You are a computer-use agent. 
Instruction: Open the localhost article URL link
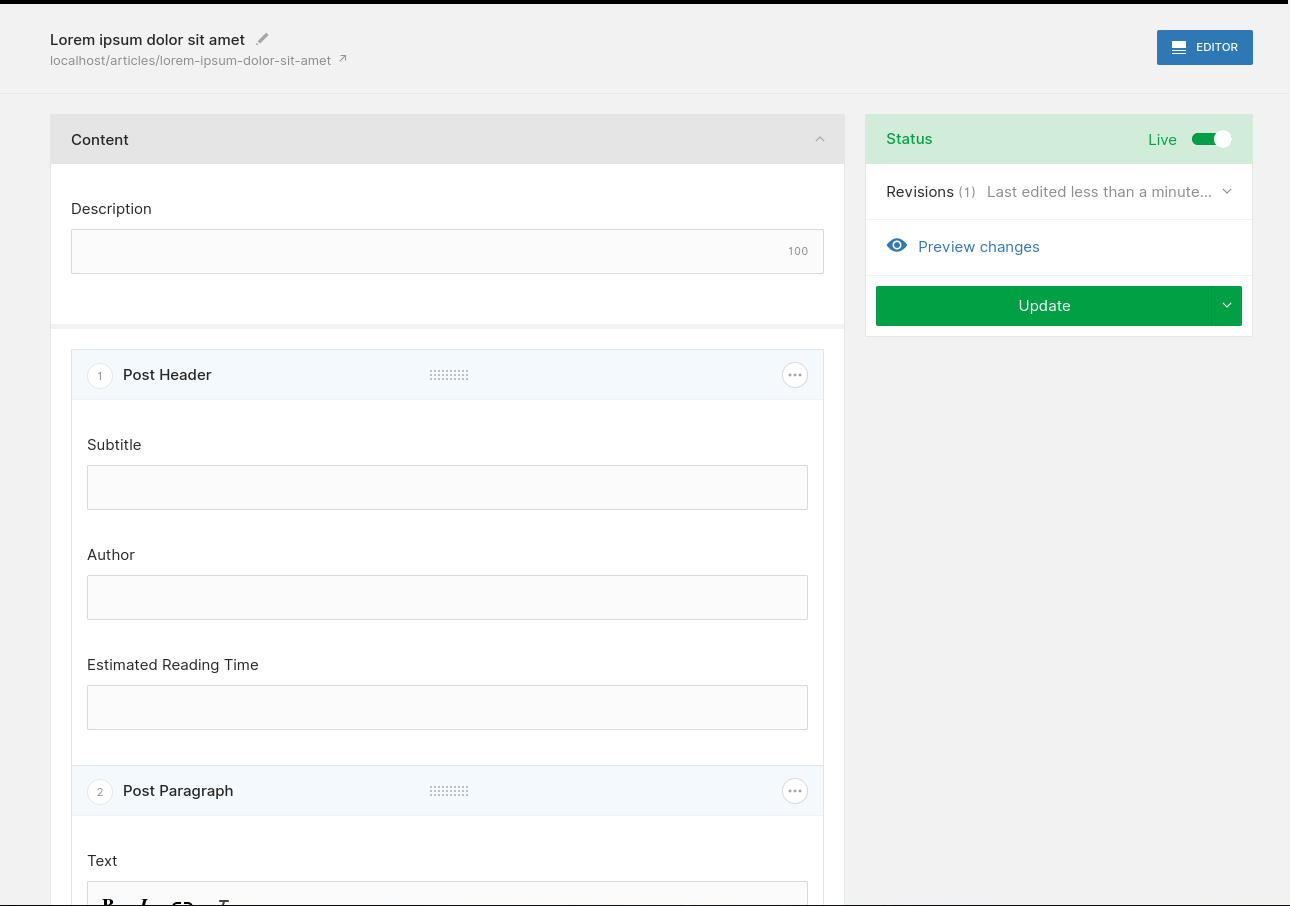tap(190, 60)
